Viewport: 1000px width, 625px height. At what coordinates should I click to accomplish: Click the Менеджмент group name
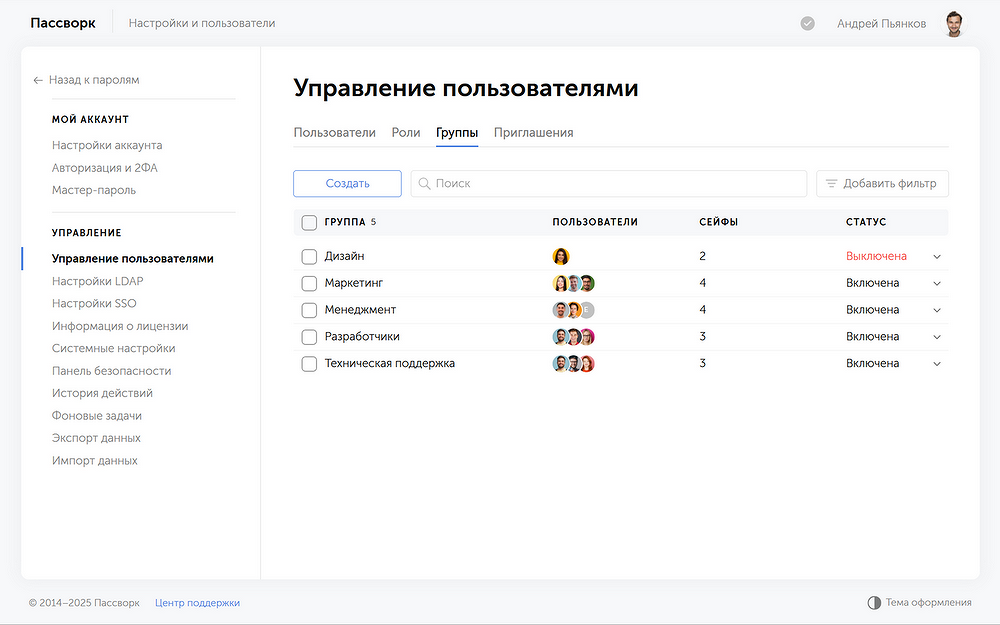(x=360, y=310)
